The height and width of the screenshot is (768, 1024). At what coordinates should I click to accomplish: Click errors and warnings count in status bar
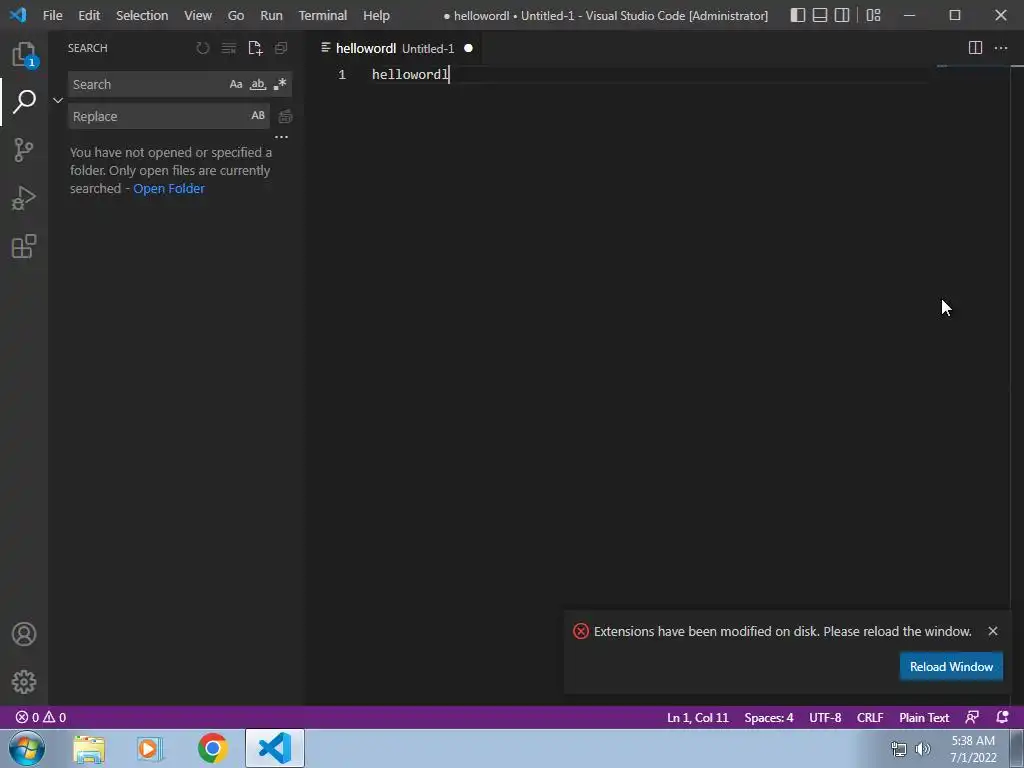pyautogui.click(x=40, y=717)
